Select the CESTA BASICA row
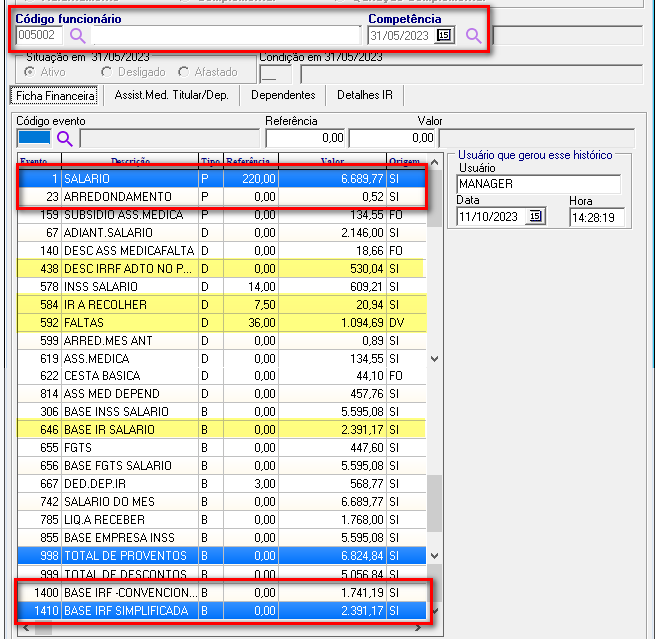The height and width of the screenshot is (639, 655). click(221, 375)
